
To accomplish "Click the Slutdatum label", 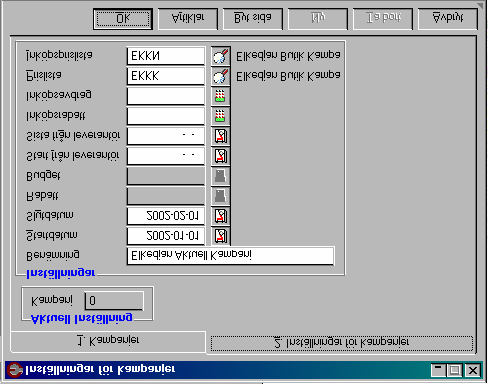I will pyautogui.click(x=50, y=216).
